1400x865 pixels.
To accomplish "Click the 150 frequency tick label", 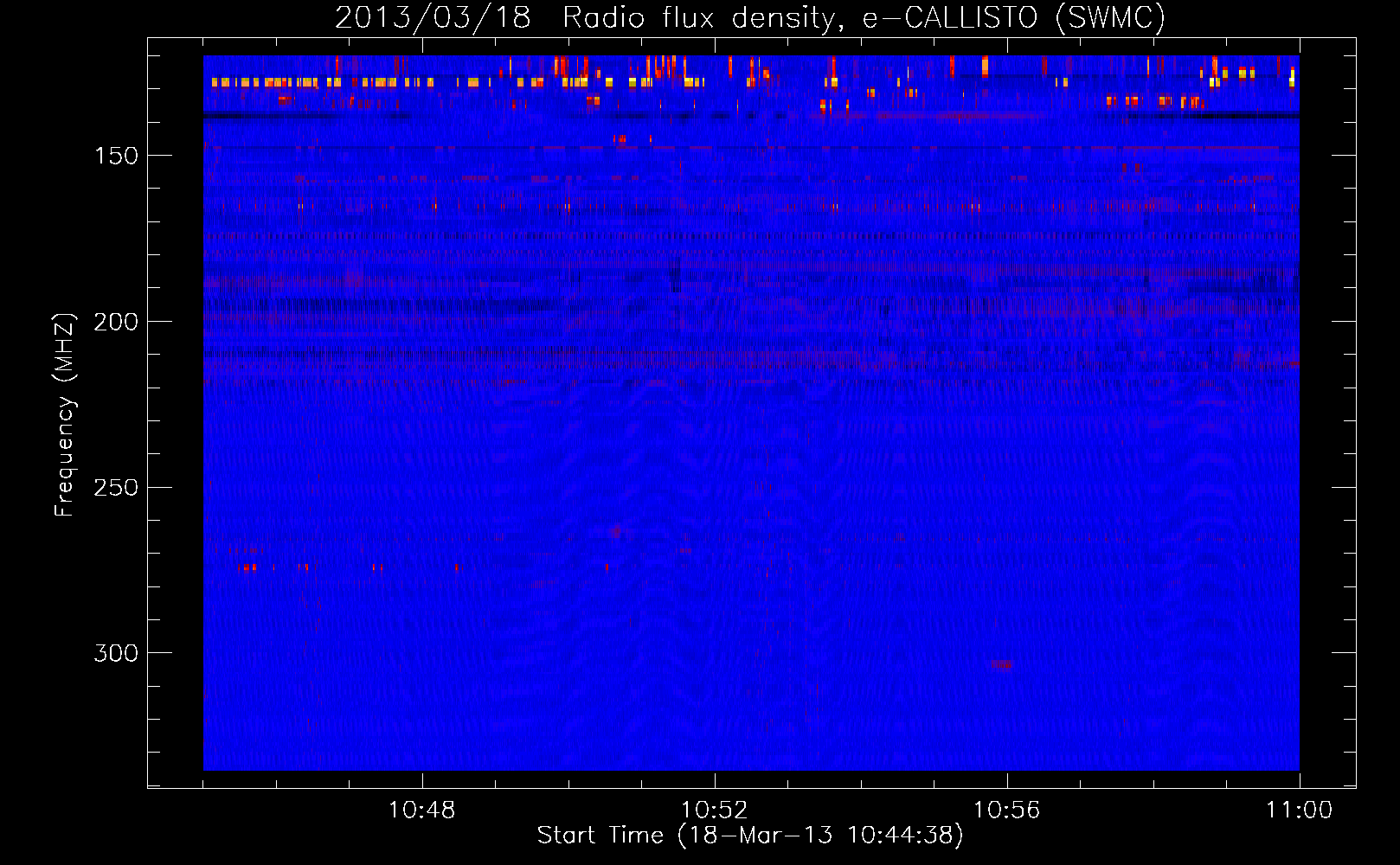I will [116, 156].
